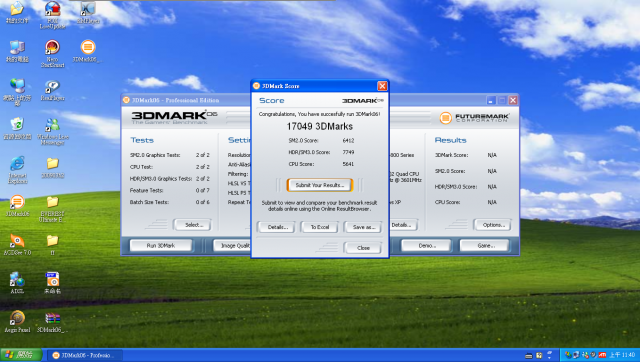Open score Details in the 3DMark Score dialog

276,227
